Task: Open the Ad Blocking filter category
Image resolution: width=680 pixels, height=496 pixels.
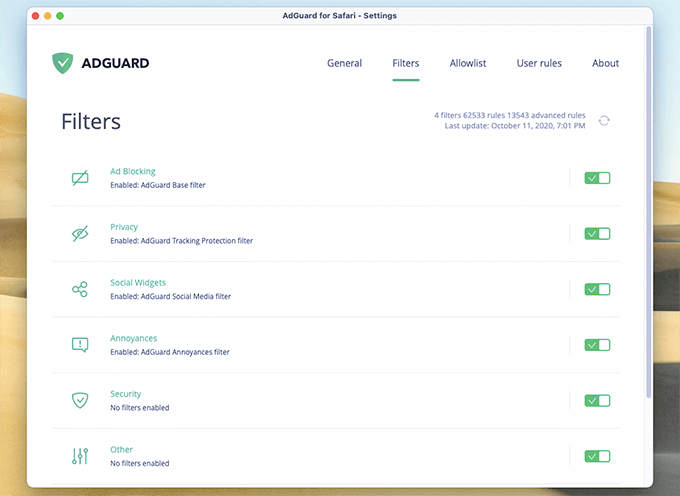Action: tap(133, 171)
